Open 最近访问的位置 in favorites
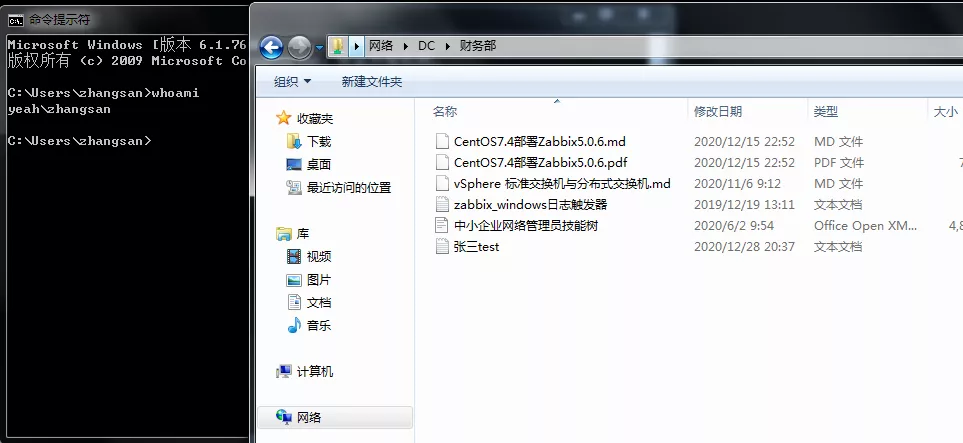The image size is (963, 443). tap(348, 187)
